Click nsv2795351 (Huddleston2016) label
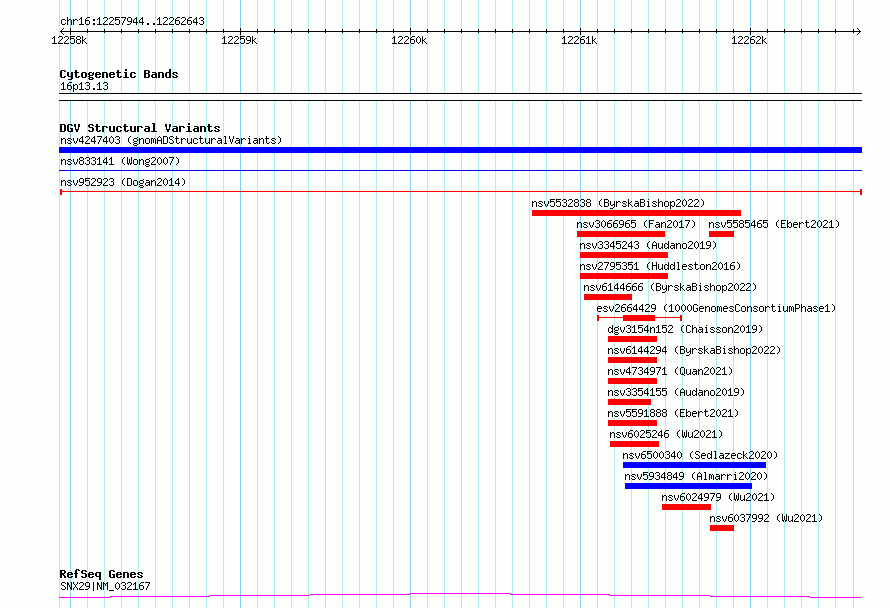This screenshot has width=890, height=608. (660, 266)
